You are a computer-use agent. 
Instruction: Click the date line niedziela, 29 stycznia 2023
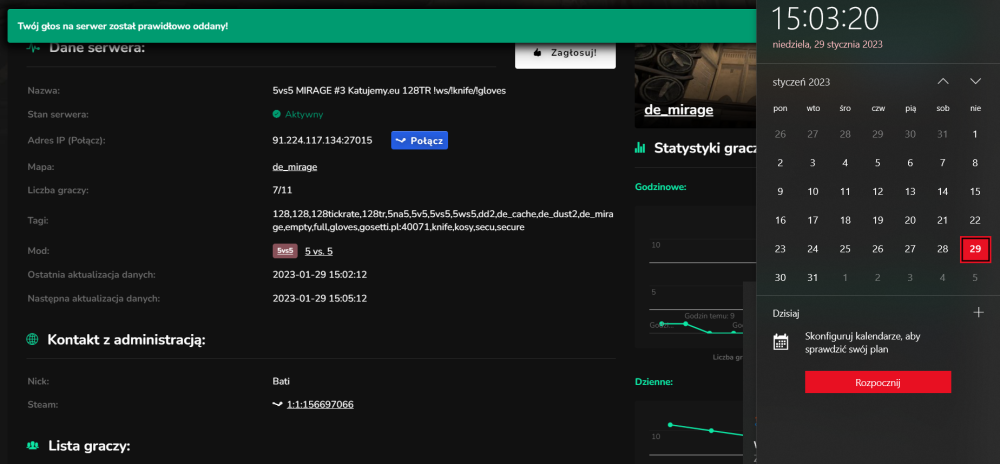click(827, 45)
